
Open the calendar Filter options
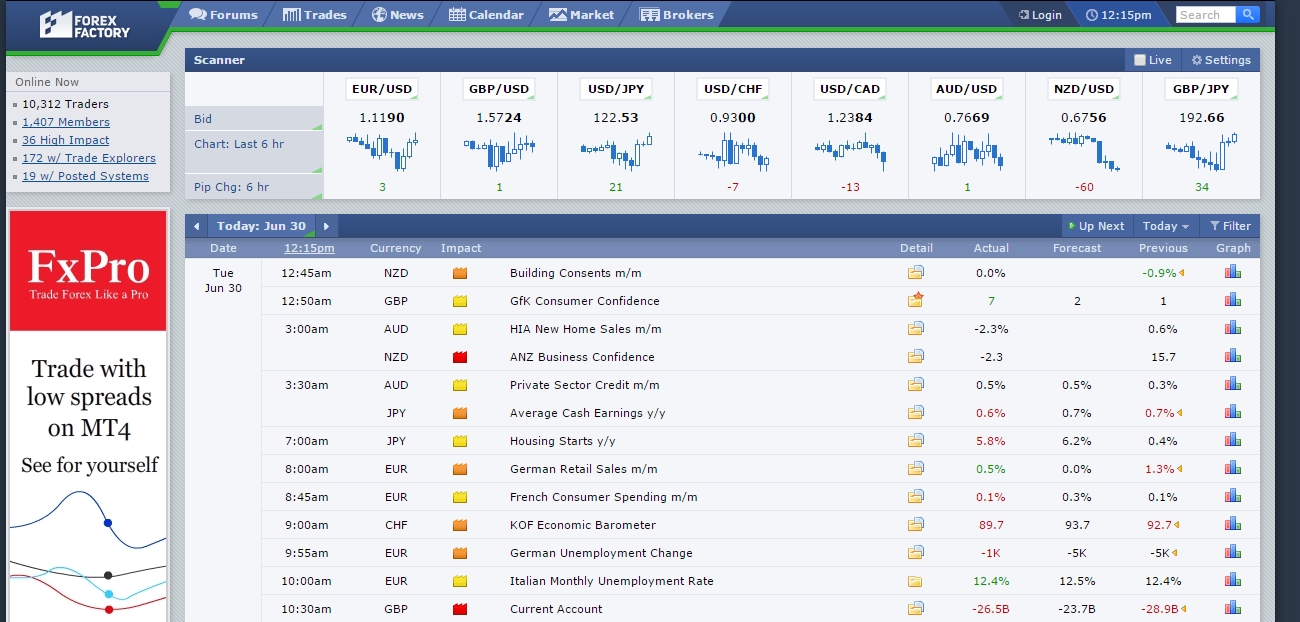coord(1230,226)
